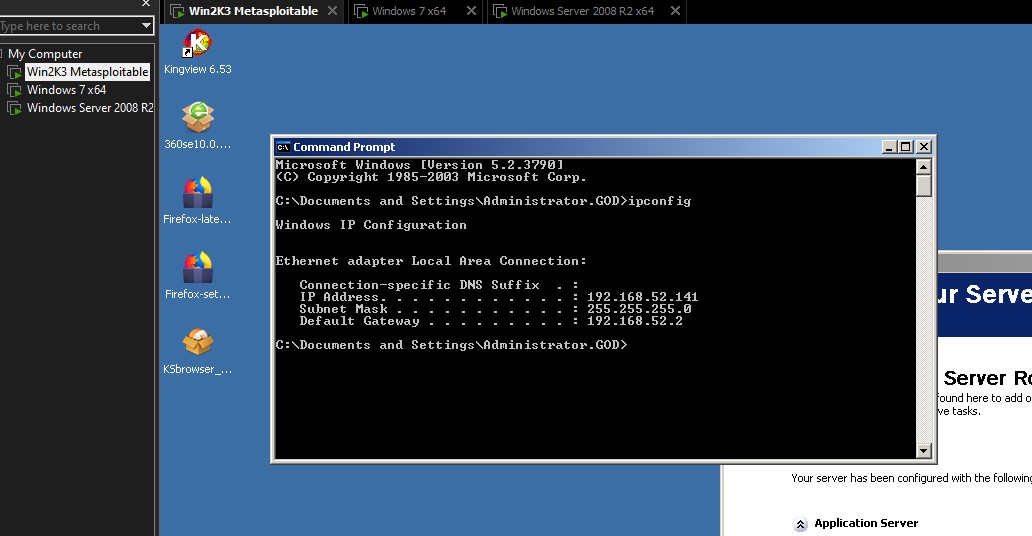
Task: Close the Win2K3 Metasploitable tab
Action: [332, 11]
